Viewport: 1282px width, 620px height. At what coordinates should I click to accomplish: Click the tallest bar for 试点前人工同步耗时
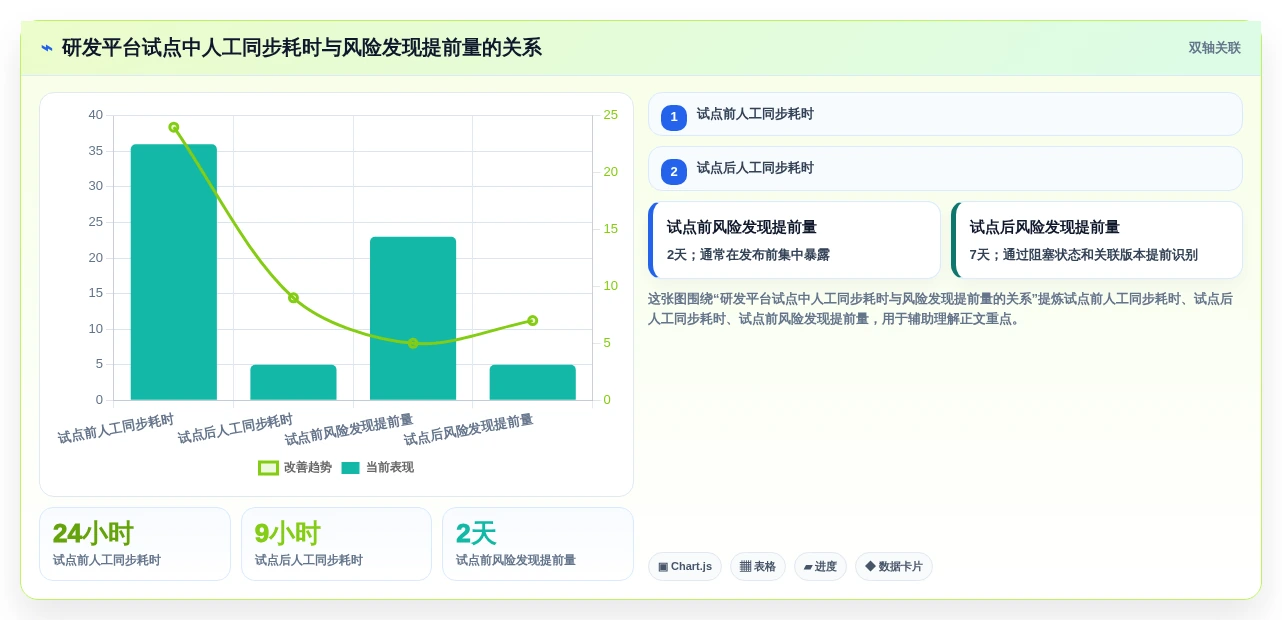(x=174, y=272)
